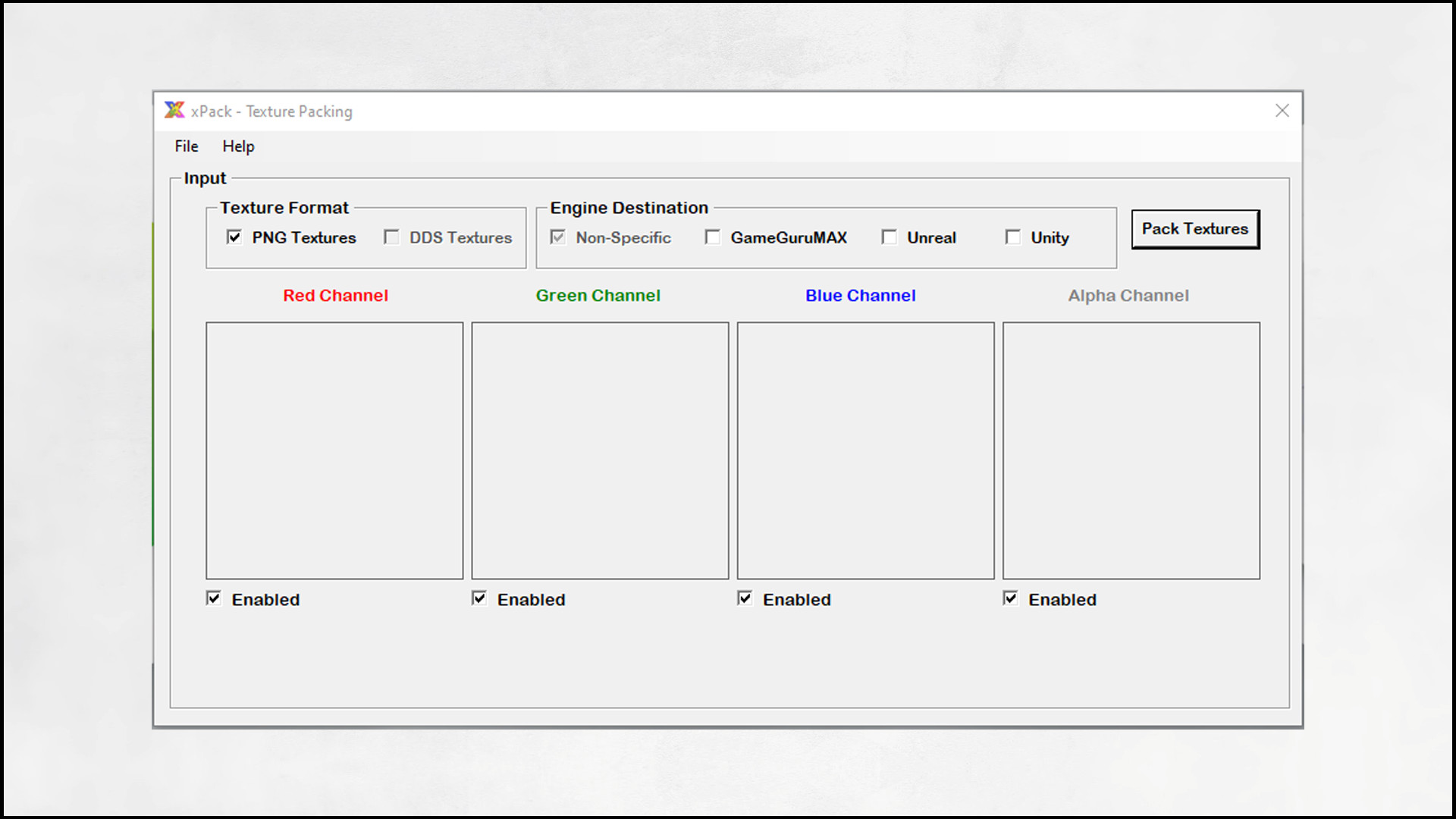Open the File menu

point(185,146)
